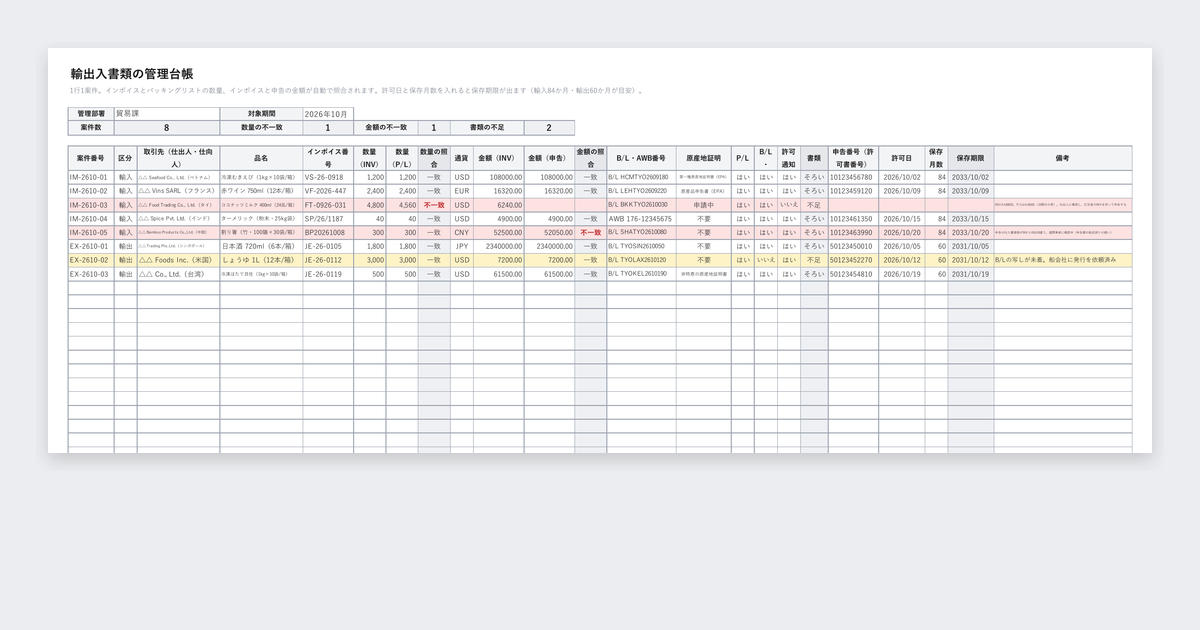The height and width of the screenshot is (630, 1200).
Task: Click the 管理部署 value cell 貿易課
Action: tap(166, 114)
